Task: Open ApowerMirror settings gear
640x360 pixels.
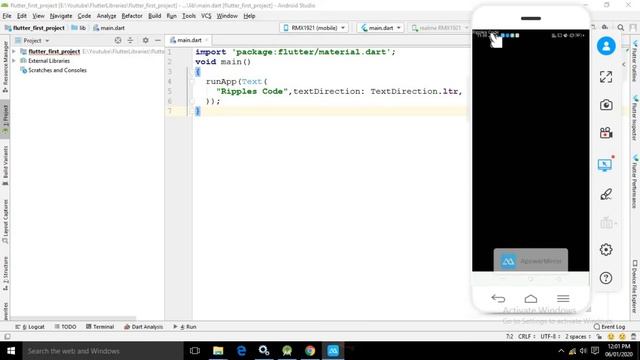Action: coord(606,249)
